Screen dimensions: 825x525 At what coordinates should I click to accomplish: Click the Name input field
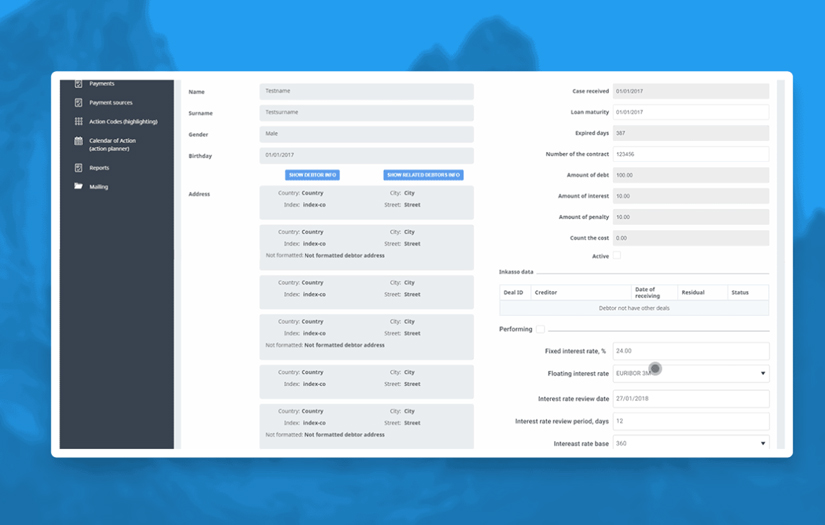tap(366, 92)
